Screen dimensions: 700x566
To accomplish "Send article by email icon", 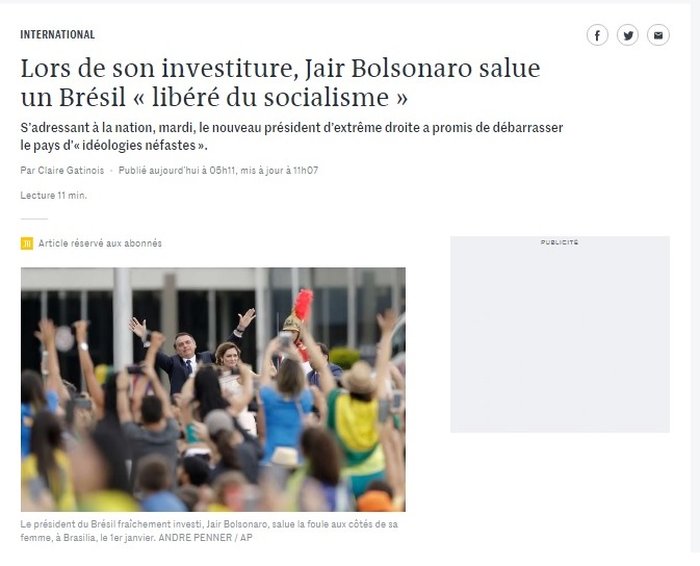I will tap(658, 35).
